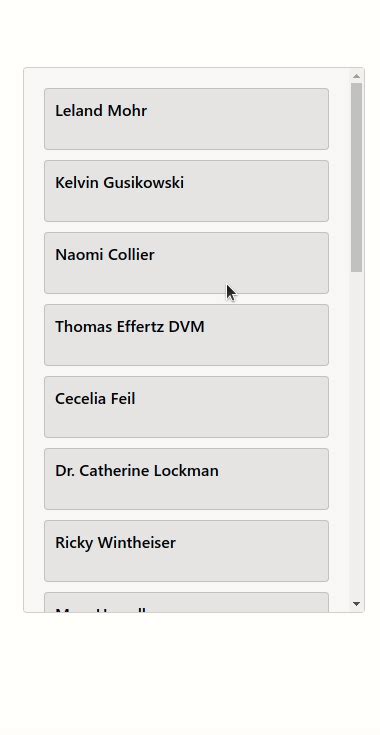Click the scrollbar up arrow icon
The width and height of the screenshot is (380, 735).
(x=356, y=75)
